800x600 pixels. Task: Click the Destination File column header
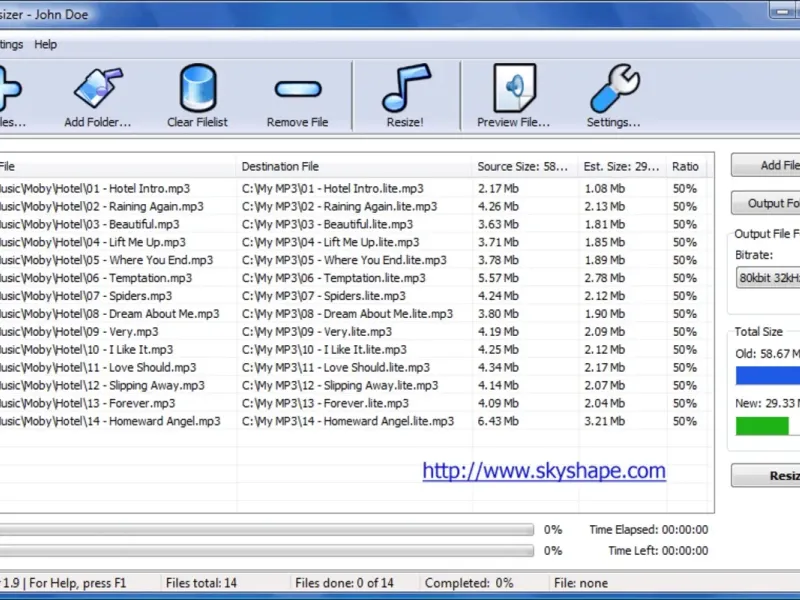point(354,166)
